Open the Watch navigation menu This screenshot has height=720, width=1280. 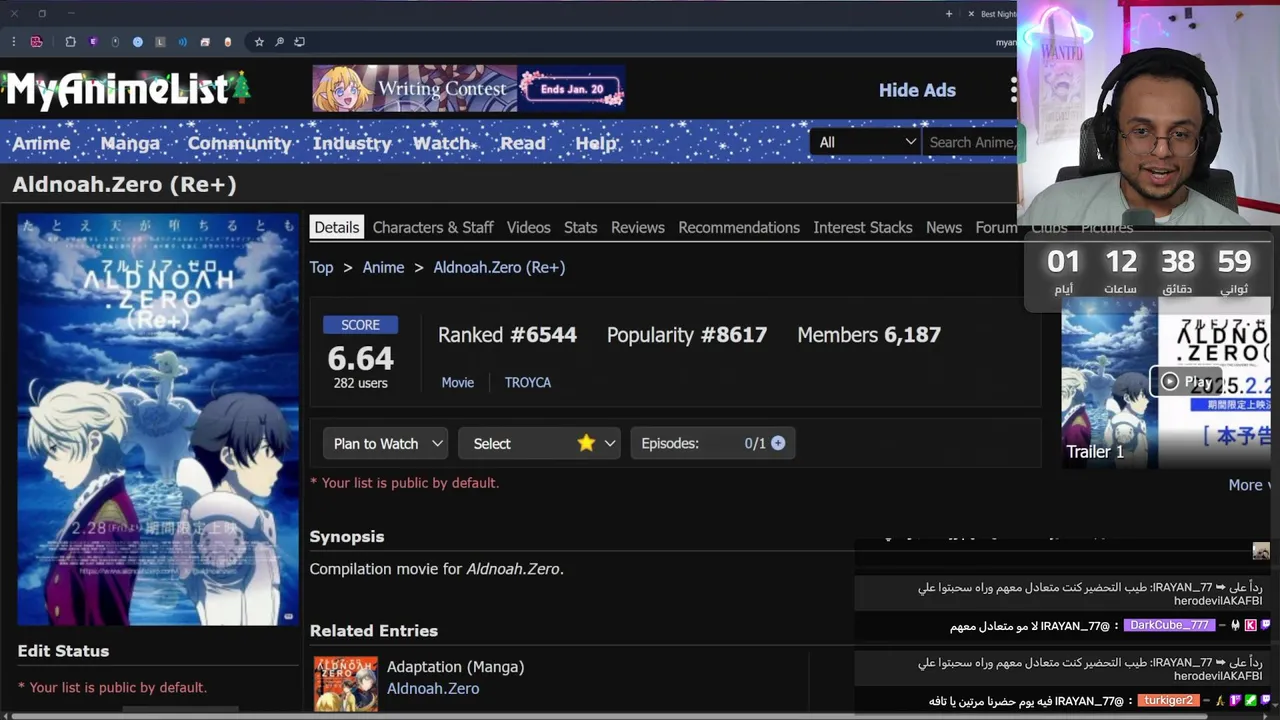click(x=443, y=143)
